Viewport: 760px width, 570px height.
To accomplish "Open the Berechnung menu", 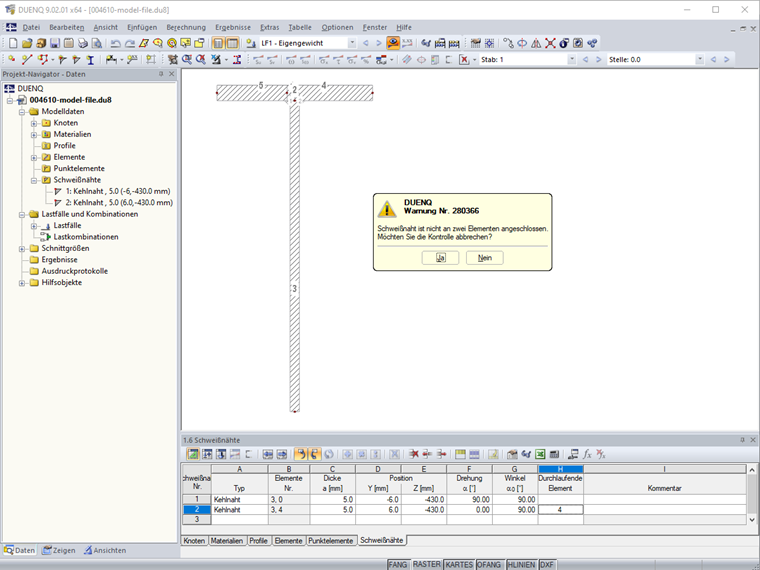I will (x=186, y=27).
